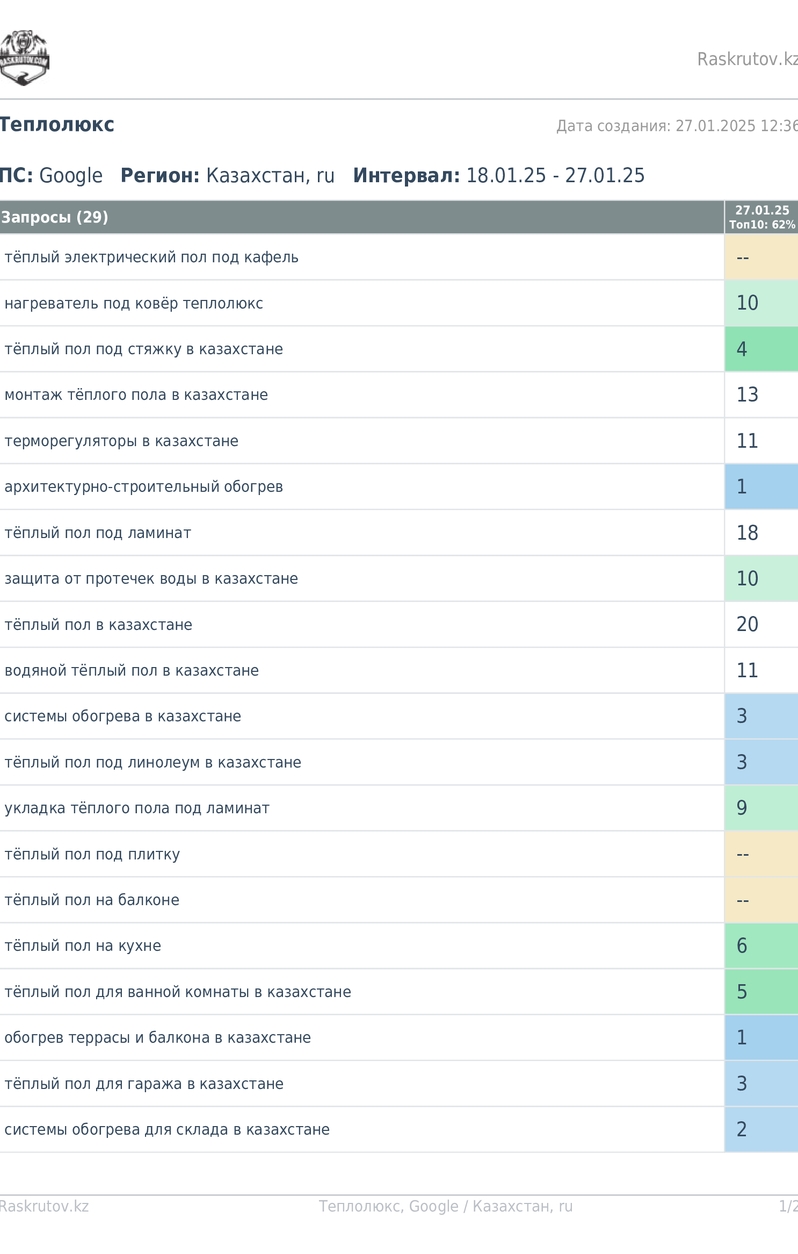798x1254 pixels.
Task: Click position 6 for тёплый пол на кухне
Action: point(761,946)
